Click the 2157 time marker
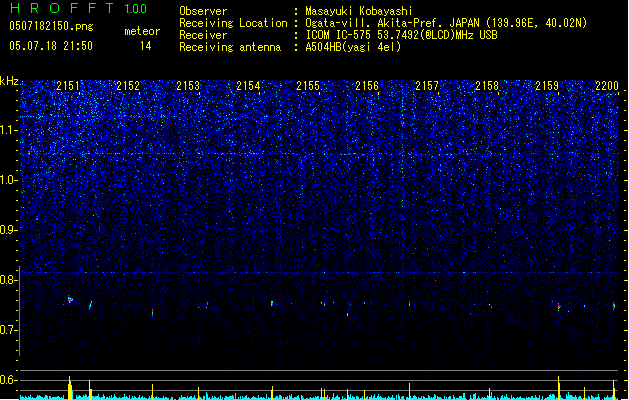The height and width of the screenshot is (400, 629). point(427,86)
